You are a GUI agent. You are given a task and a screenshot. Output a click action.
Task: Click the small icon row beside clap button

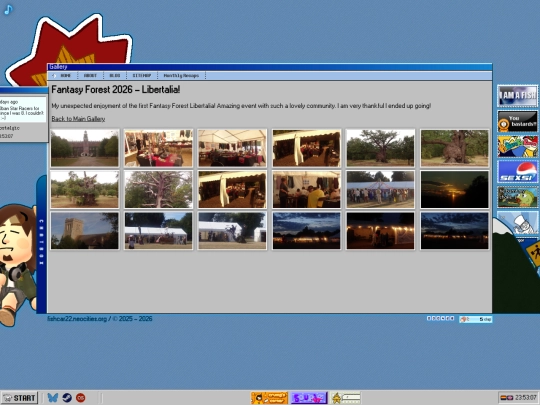440,318
